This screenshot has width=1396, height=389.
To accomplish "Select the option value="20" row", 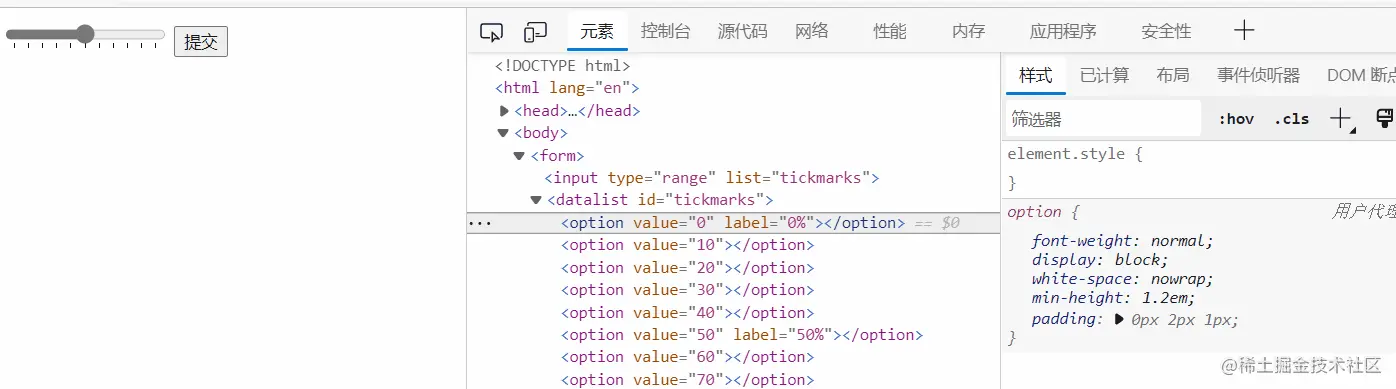I will point(687,268).
